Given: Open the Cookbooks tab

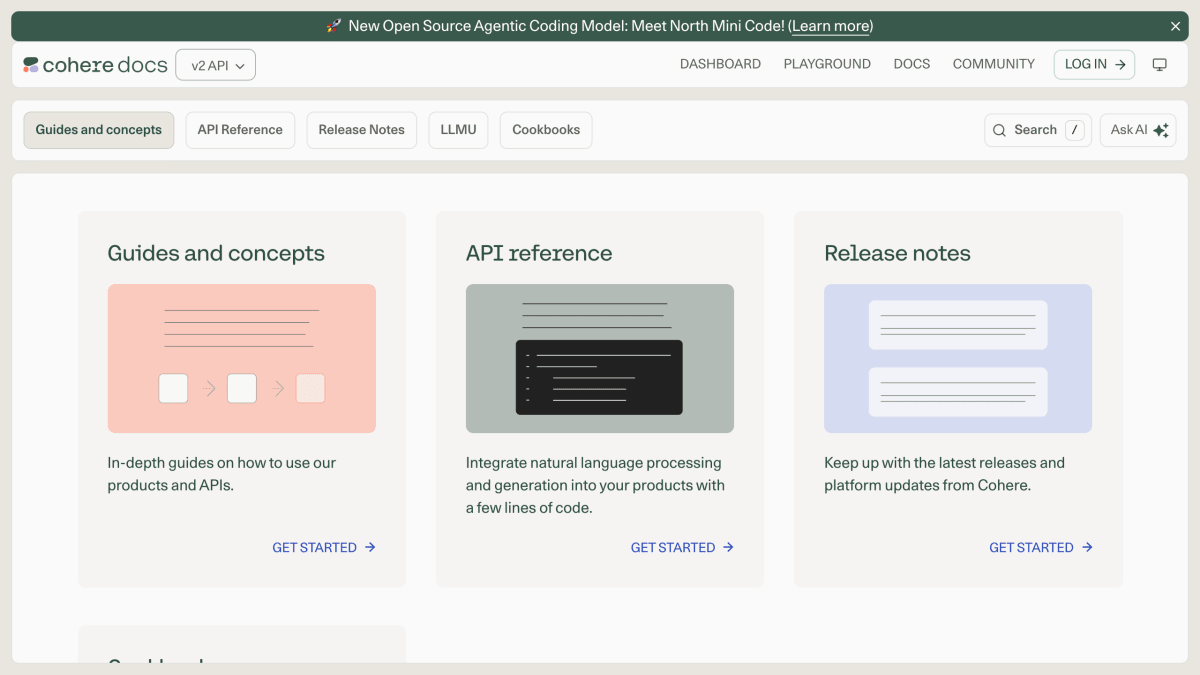Looking at the screenshot, I should pos(546,130).
